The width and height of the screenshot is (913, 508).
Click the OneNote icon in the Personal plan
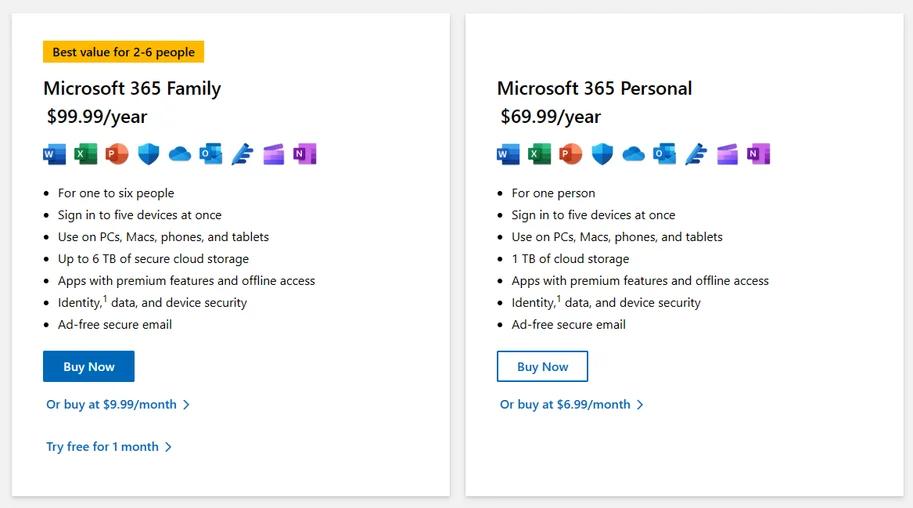coord(759,154)
